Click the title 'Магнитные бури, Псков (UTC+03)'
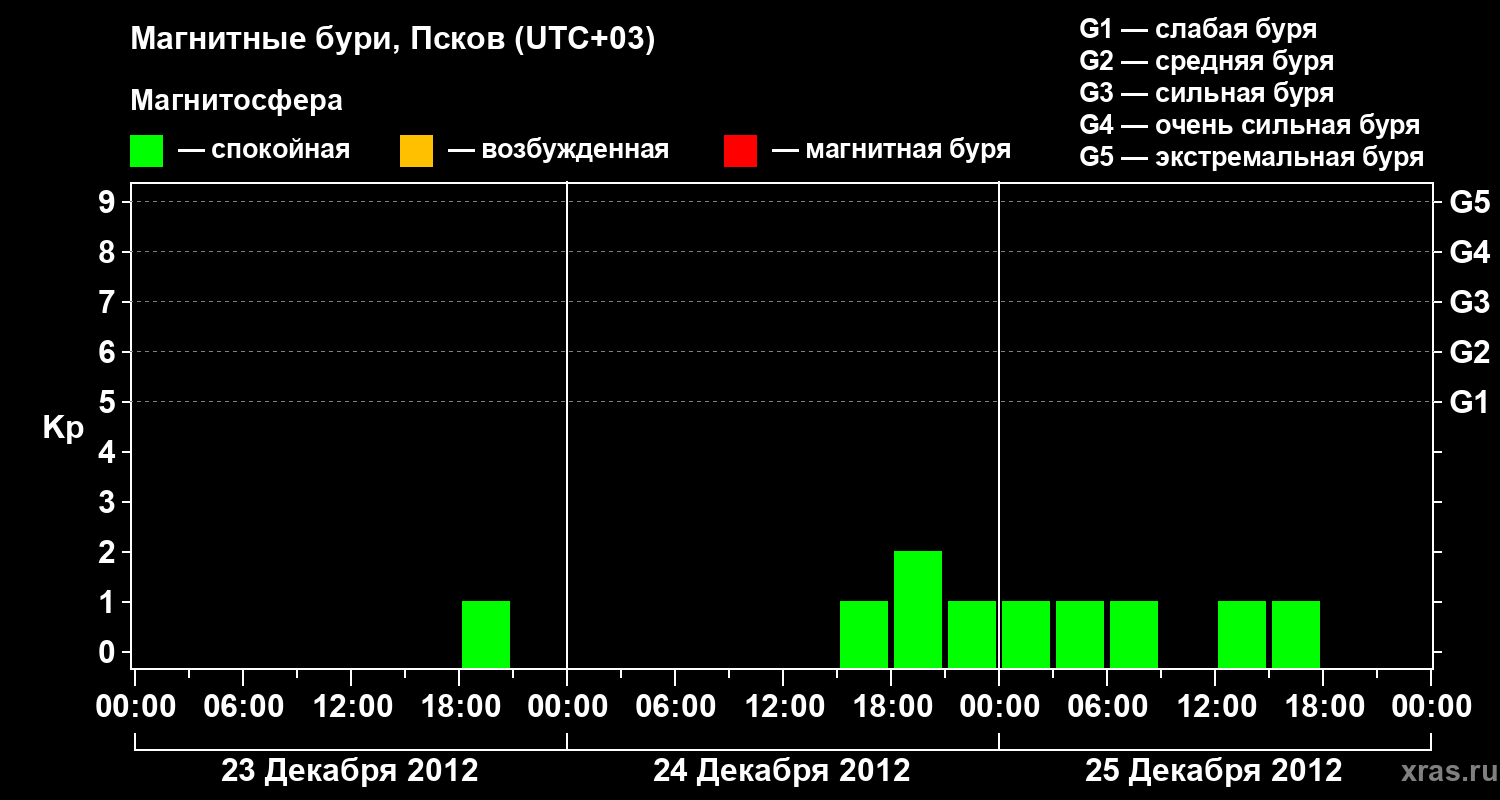The width and height of the screenshot is (1500, 800). [x=393, y=40]
